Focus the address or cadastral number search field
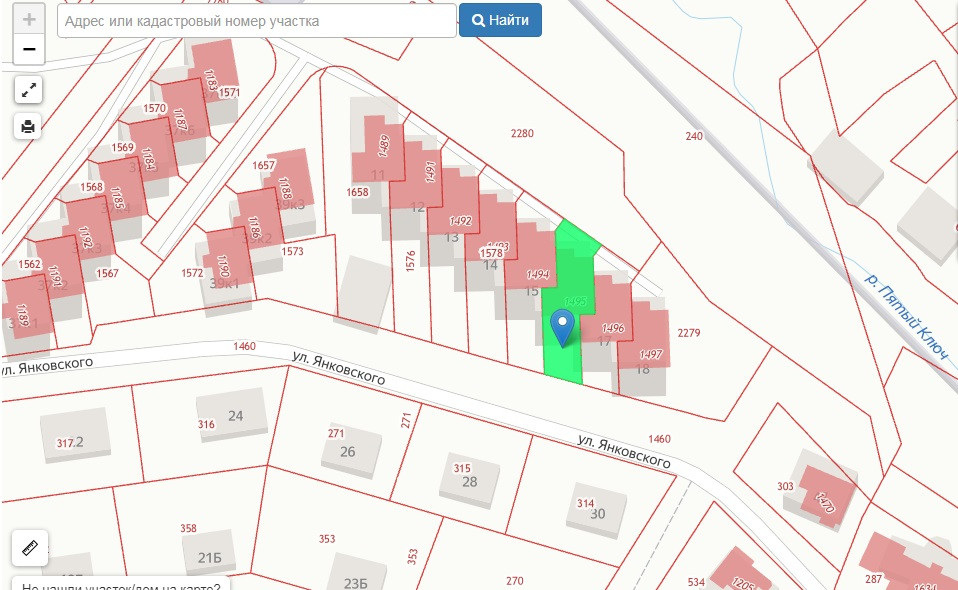This screenshot has height=590, width=958. pos(257,21)
